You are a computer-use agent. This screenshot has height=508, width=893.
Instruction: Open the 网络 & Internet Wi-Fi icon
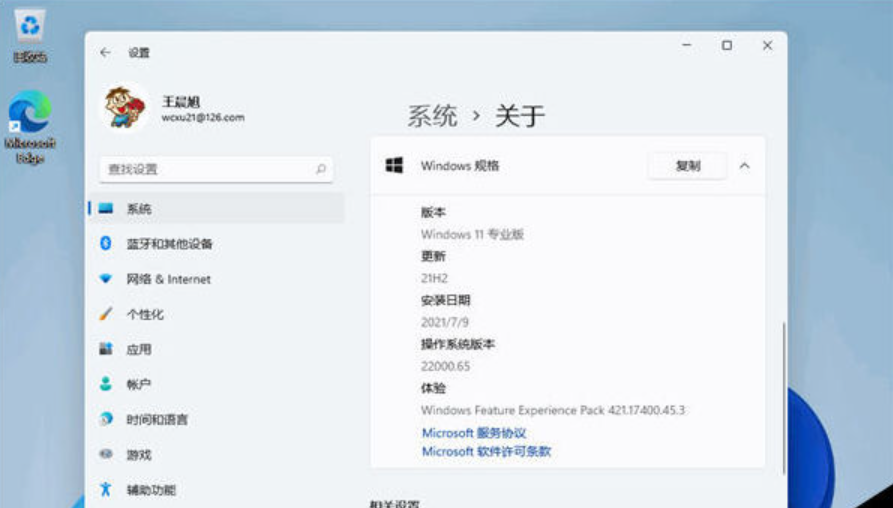point(106,279)
